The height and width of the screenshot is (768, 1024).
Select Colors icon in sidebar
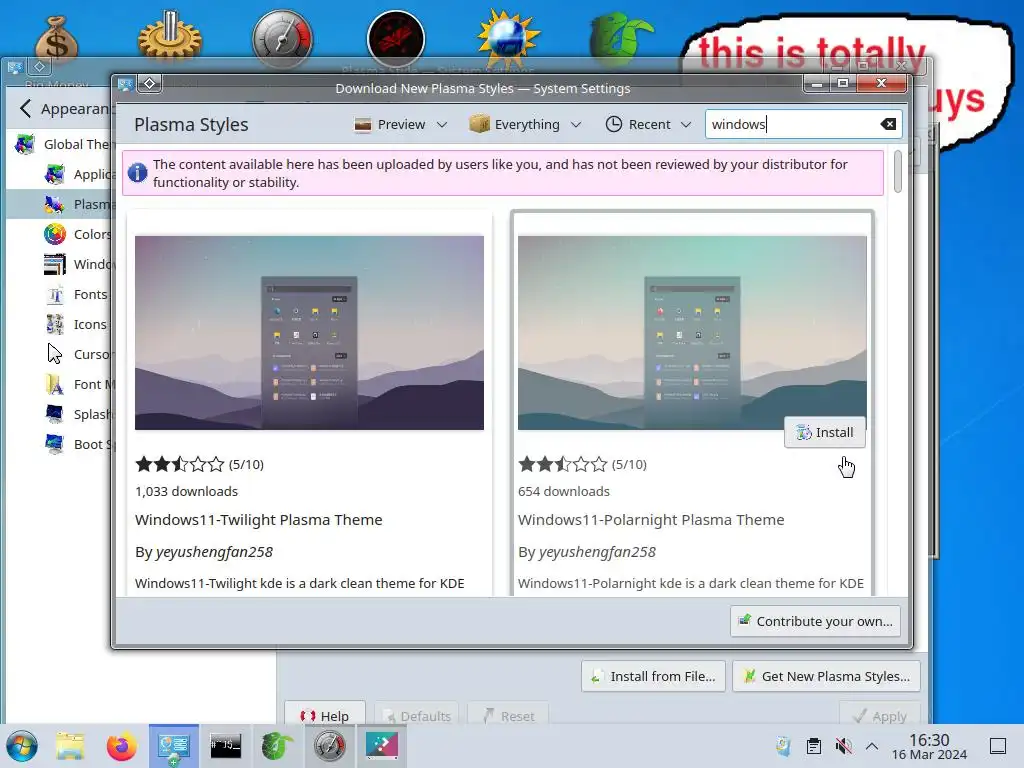[55, 234]
